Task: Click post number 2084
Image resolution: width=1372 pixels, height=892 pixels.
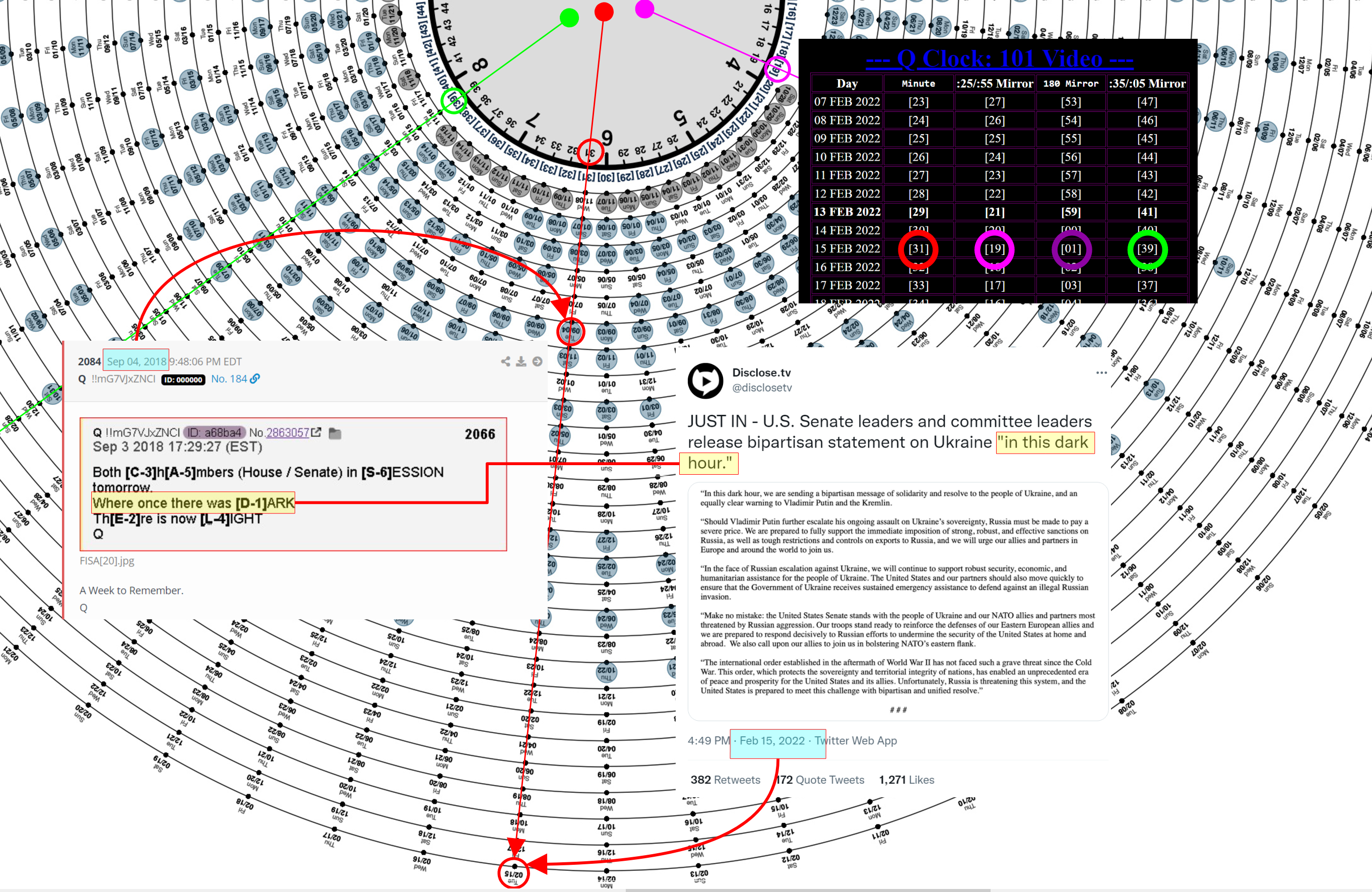Action: 89,361
